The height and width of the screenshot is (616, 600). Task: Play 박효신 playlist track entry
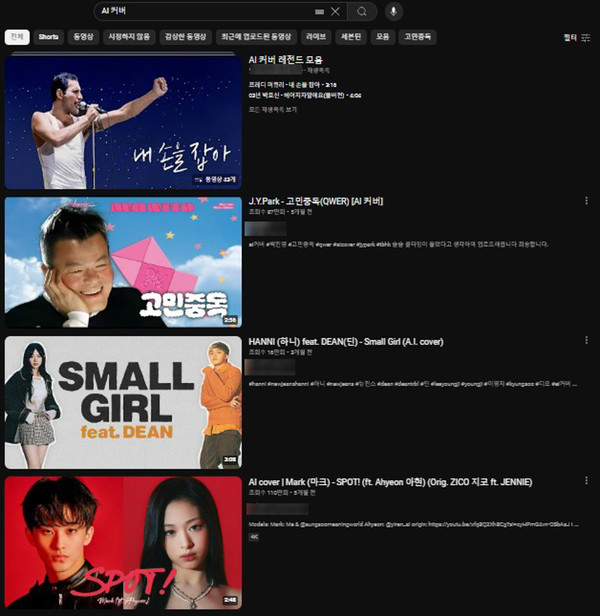(305, 95)
